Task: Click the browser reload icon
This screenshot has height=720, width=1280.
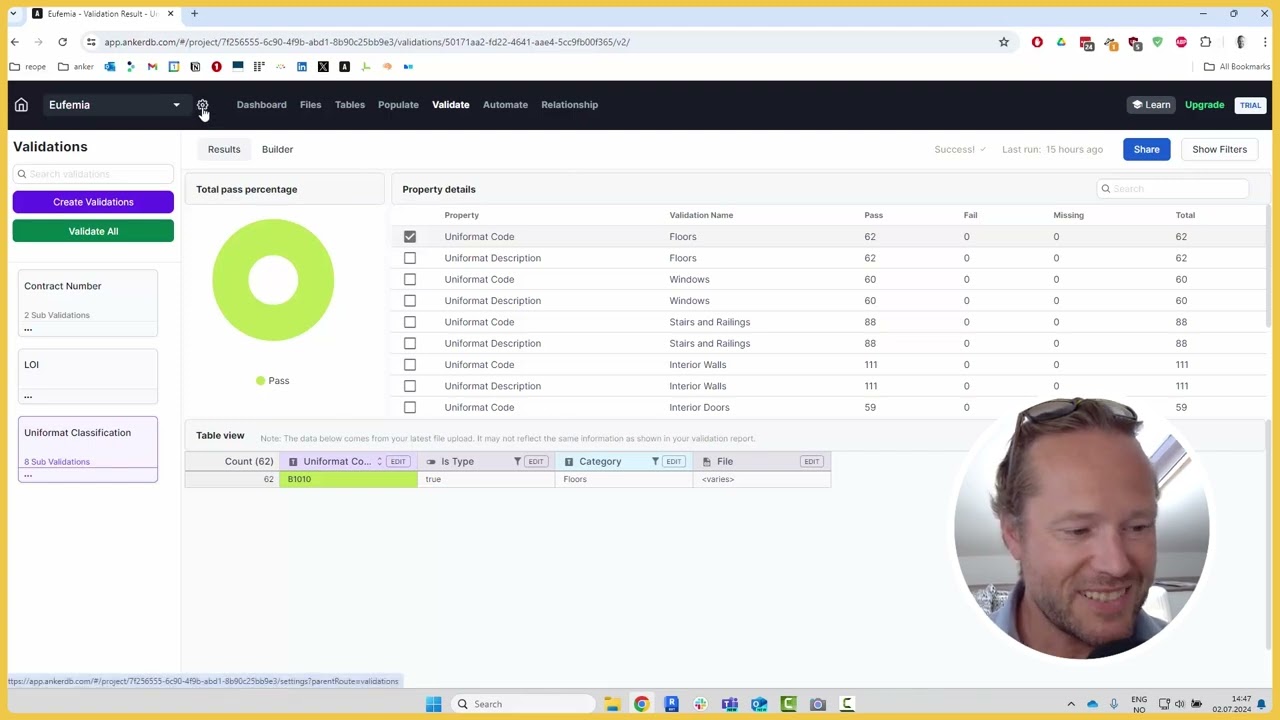Action: (x=62, y=42)
